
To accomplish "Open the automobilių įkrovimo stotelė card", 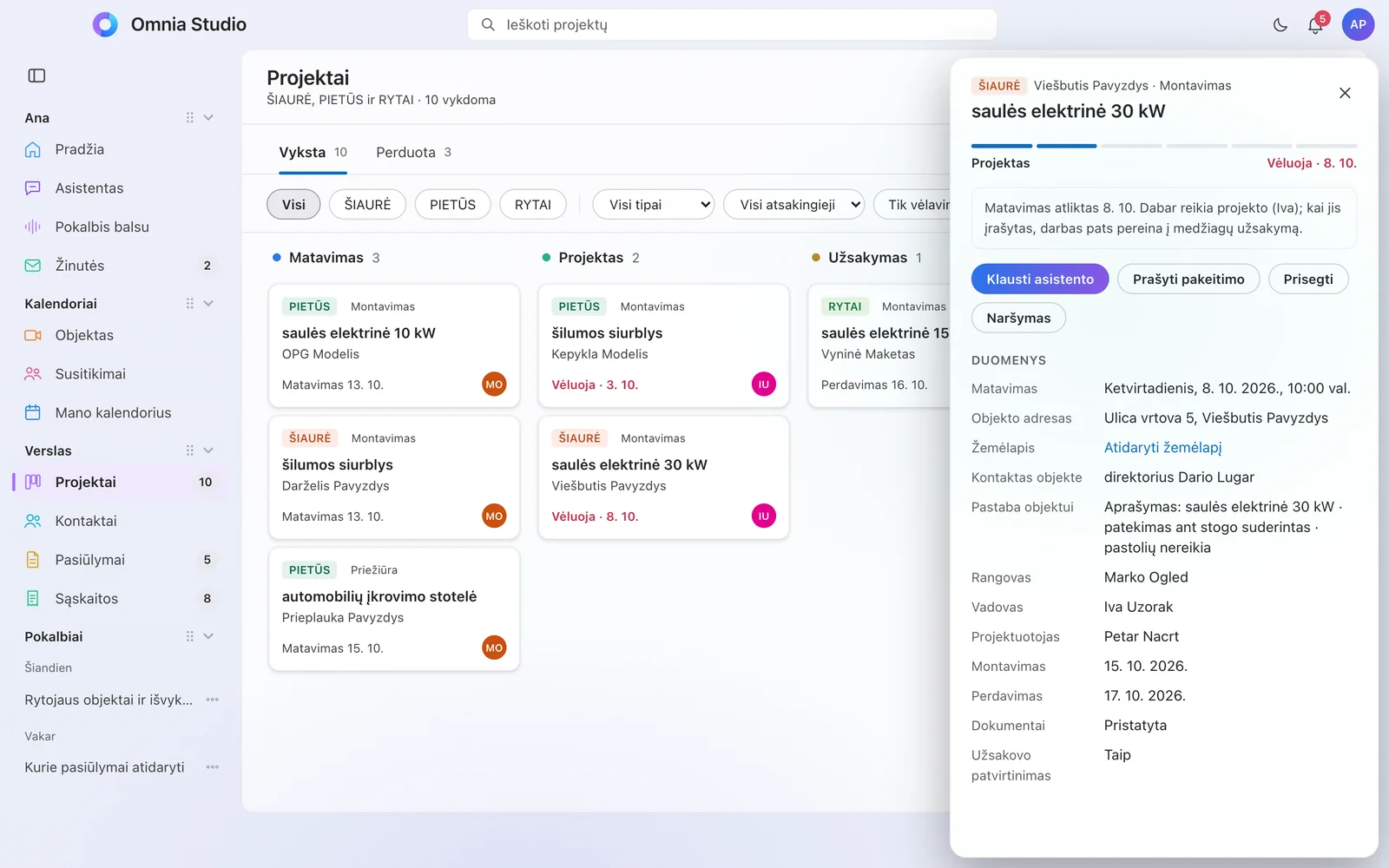I will [x=394, y=609].
